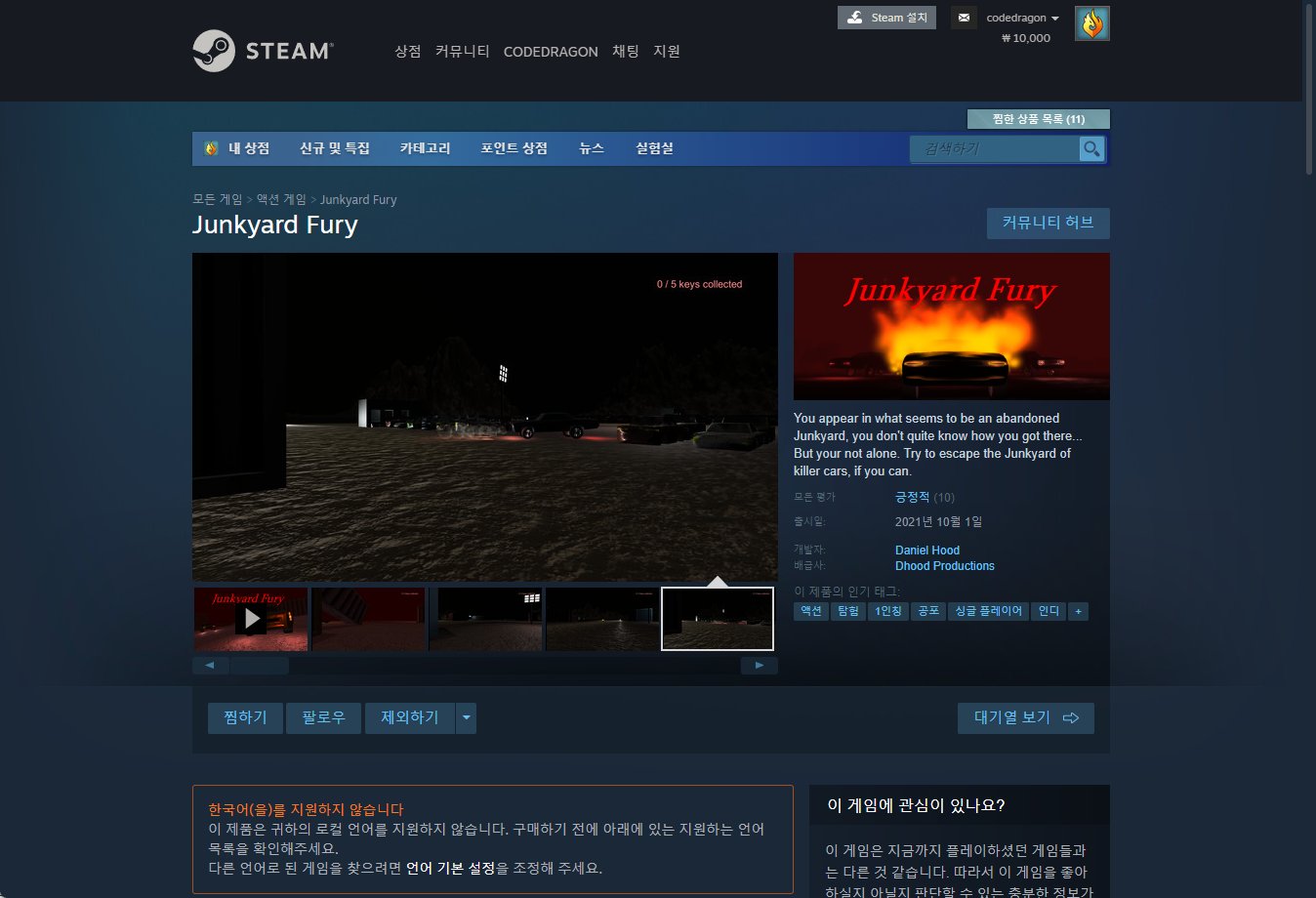The height and width of the screenshot is (898, 1316).
Task: Open the 커뮤니티 top menu
Action: tap(462, 52)
